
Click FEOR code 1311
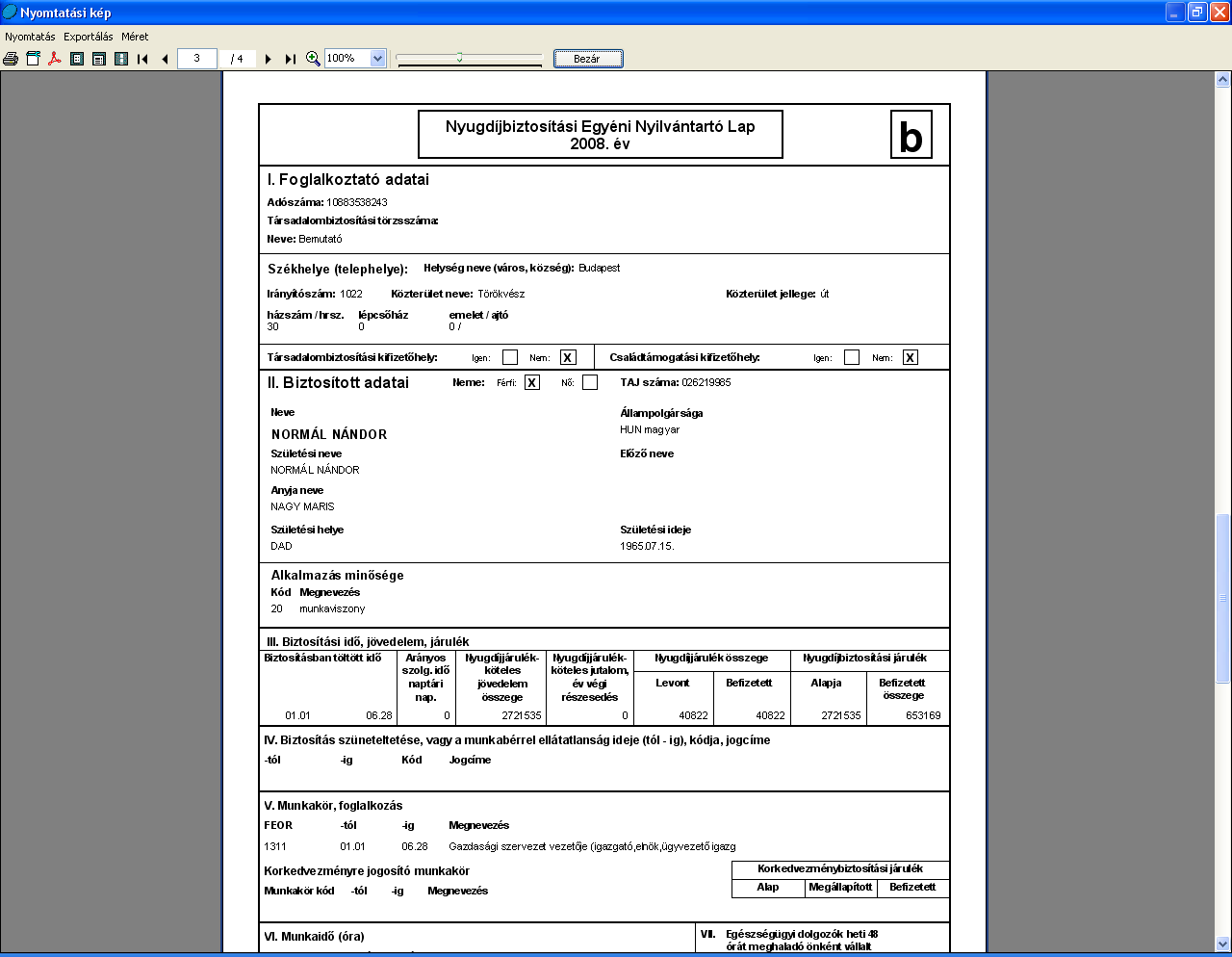click(275, 846)
